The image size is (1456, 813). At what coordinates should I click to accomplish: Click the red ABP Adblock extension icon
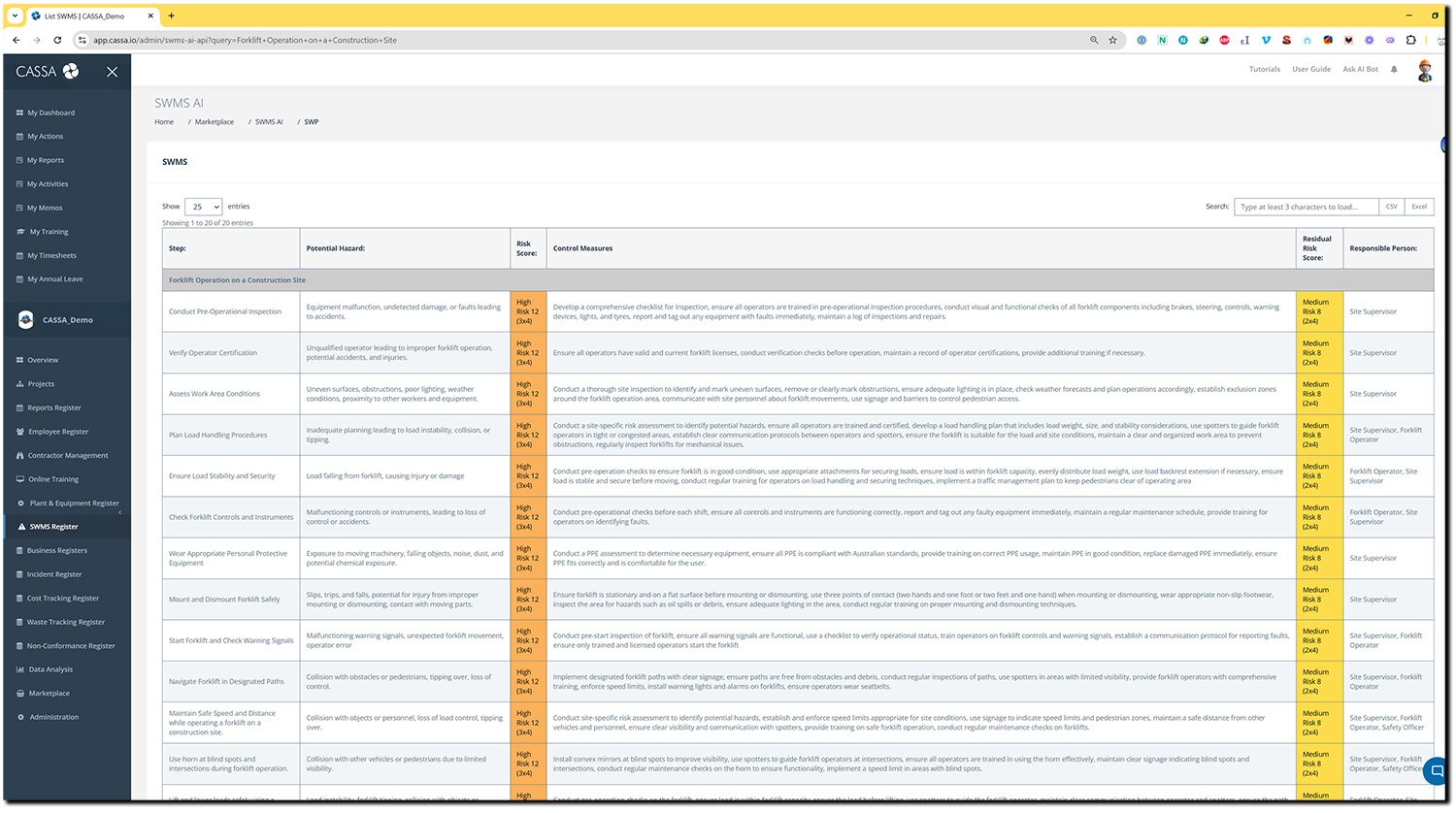coord(1224,40)
